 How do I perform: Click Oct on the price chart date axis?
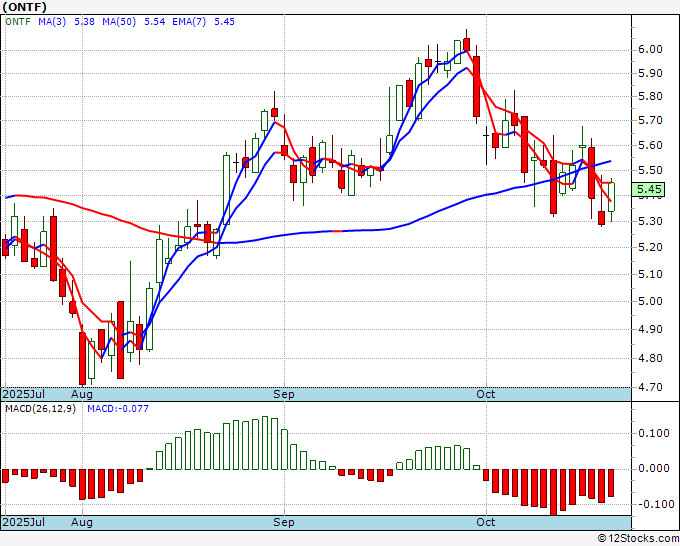coord(486,394)
